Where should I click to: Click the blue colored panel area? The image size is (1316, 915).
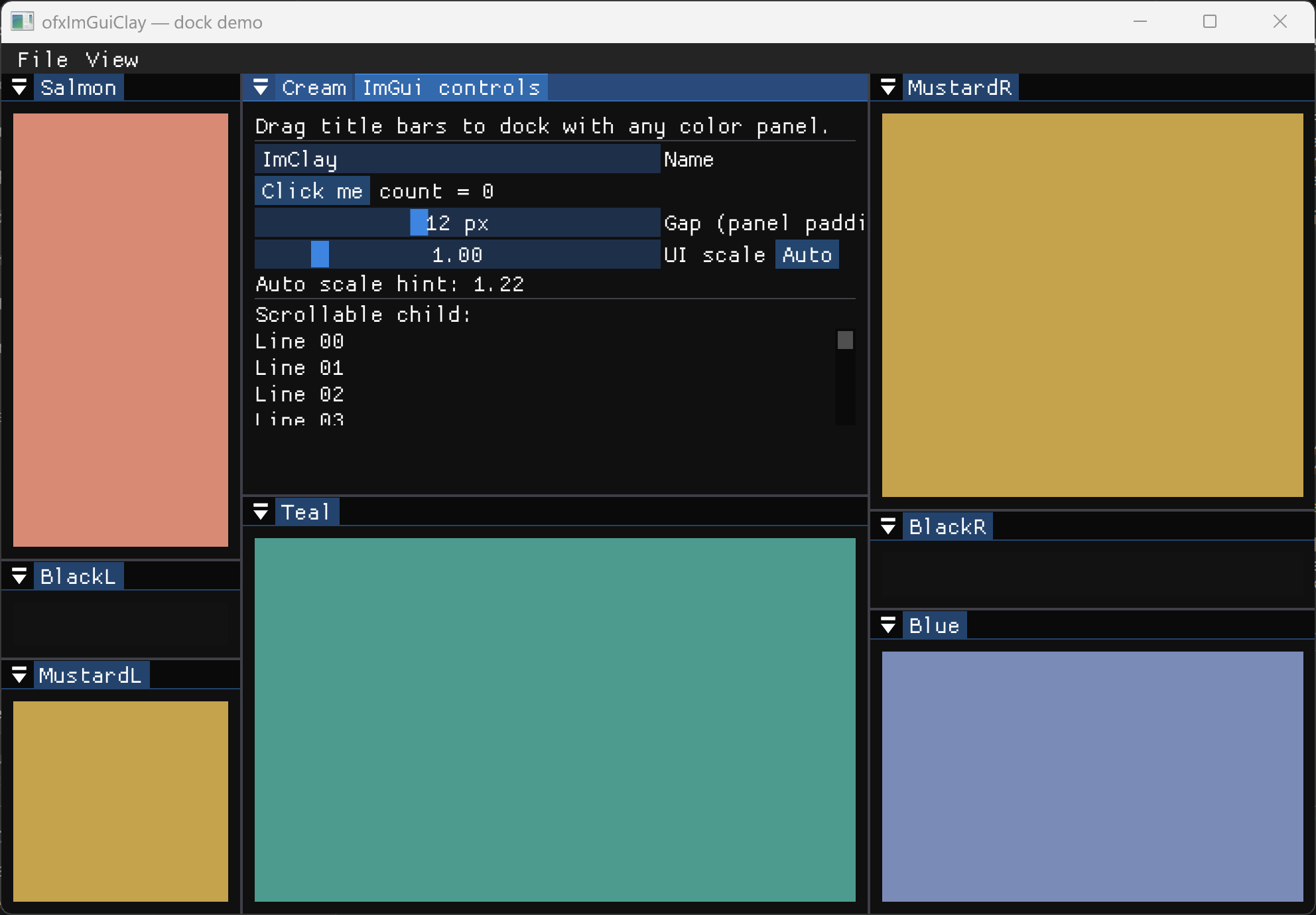click(x=1092, y=776)
